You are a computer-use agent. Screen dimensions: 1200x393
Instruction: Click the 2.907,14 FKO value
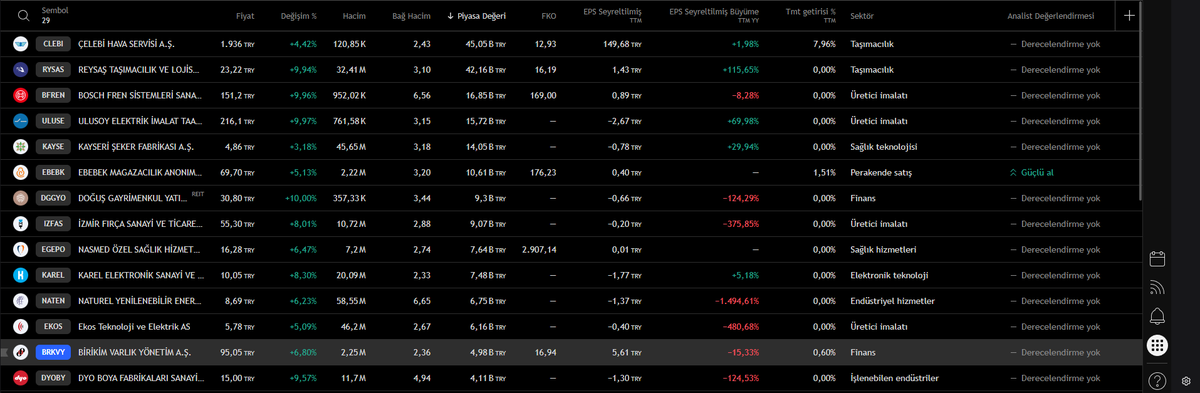(x=539, y=249)
